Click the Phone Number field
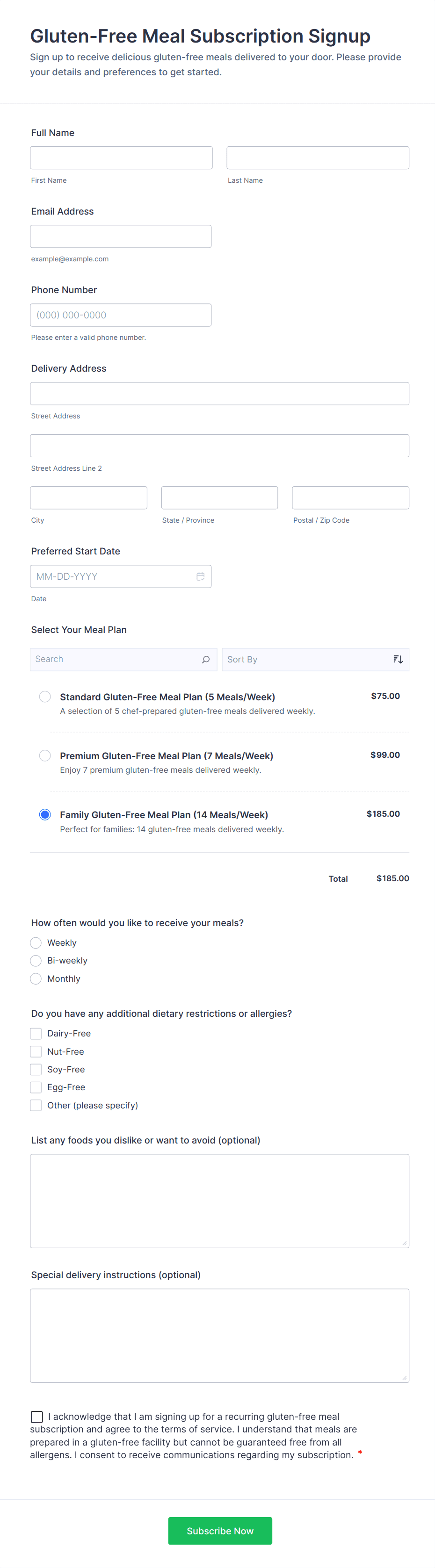Viewport: 435px width, 1568px height. click(x=121, y=315)
